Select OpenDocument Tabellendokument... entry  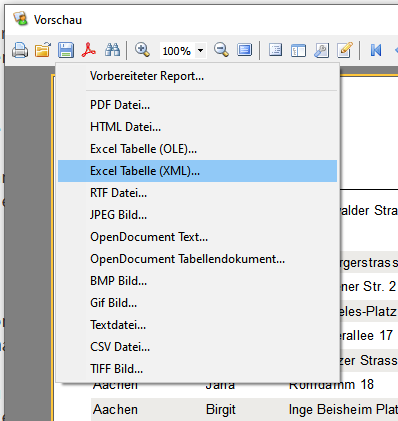[x=197, y=259]
